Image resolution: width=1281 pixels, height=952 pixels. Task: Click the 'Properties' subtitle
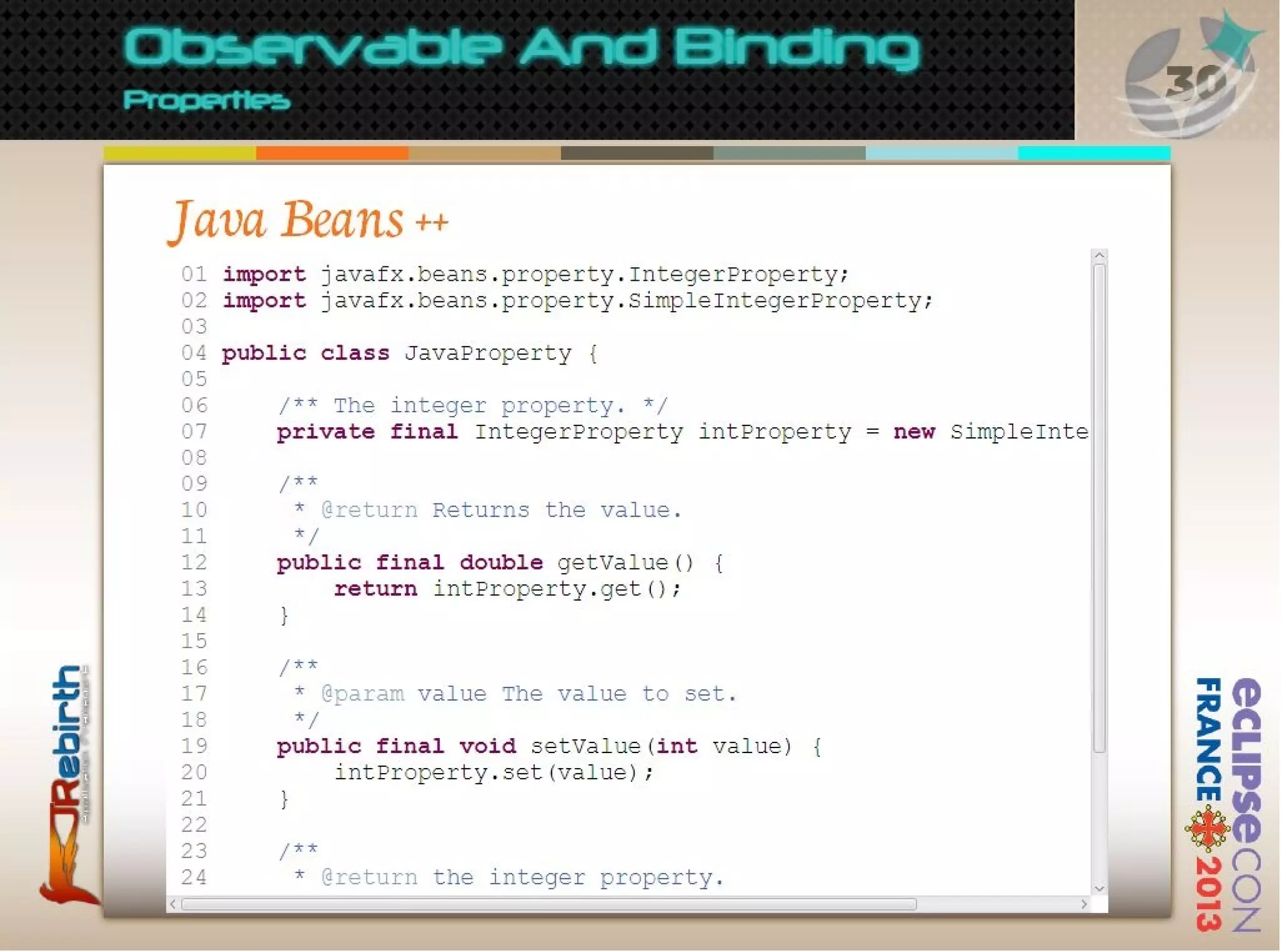(206, 100)
